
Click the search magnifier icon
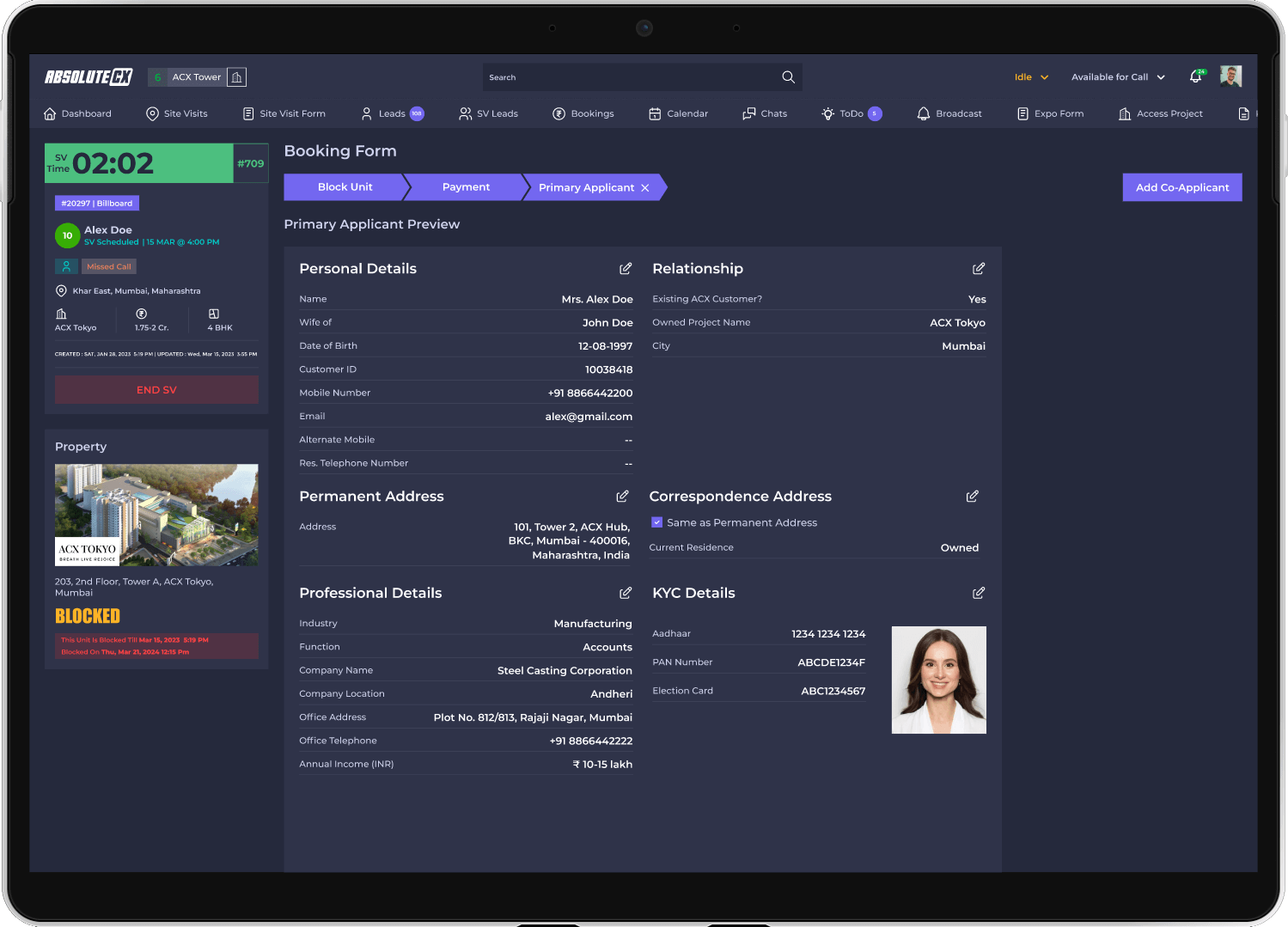click(788, 77)
